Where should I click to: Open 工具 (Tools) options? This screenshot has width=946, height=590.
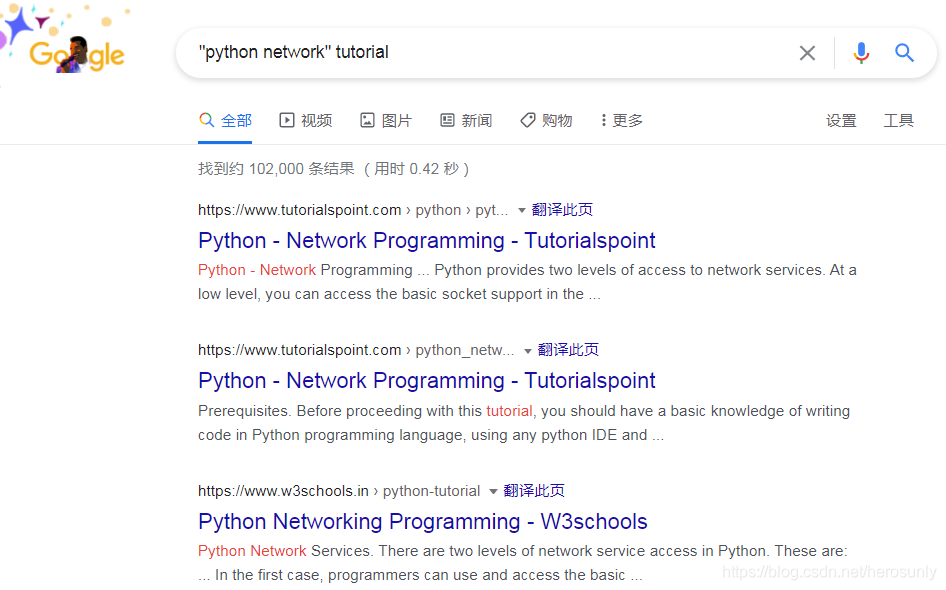click(898, 121)
